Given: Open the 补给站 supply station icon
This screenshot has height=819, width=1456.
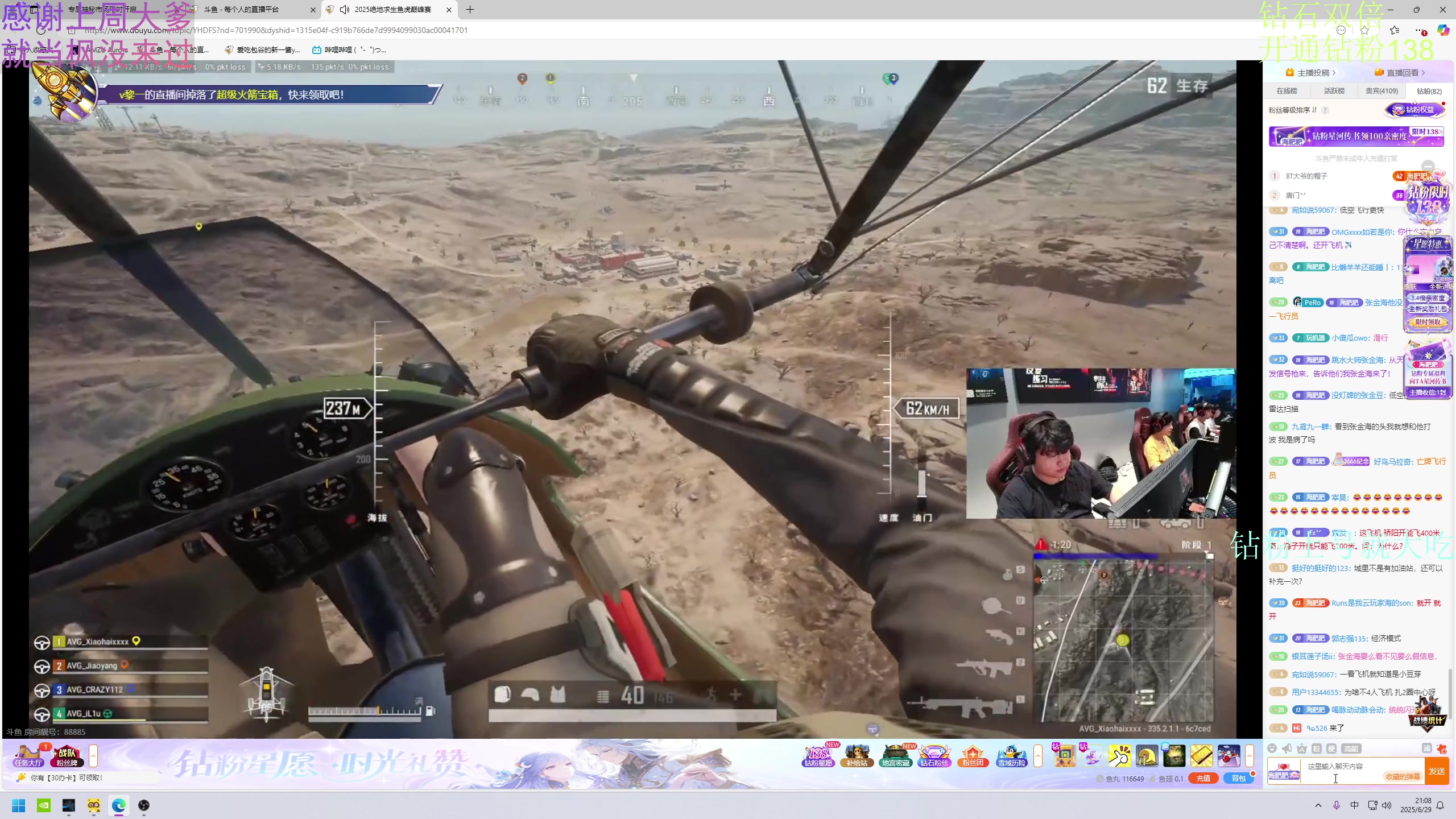Looking at the screenshot, I should (857, 755).
